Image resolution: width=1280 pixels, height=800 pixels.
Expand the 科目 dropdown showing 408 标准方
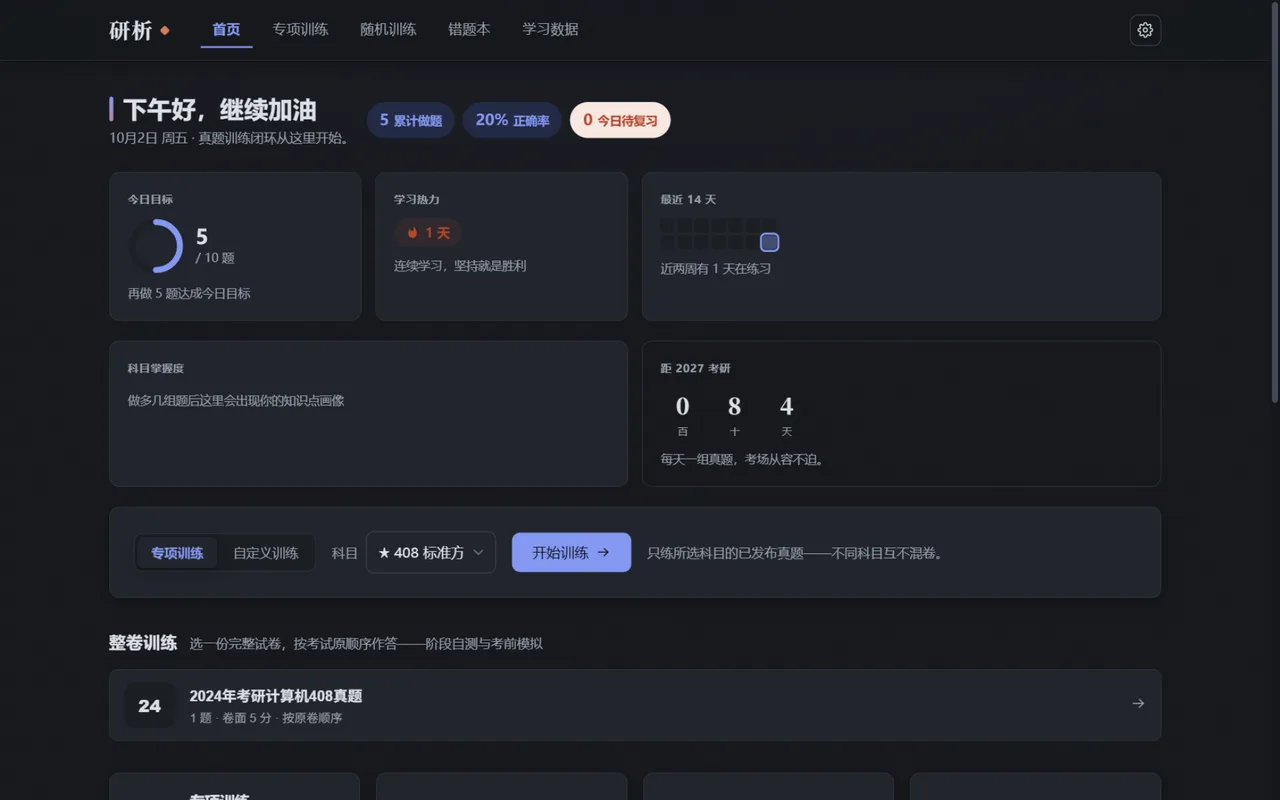click(x=431, y=553)
